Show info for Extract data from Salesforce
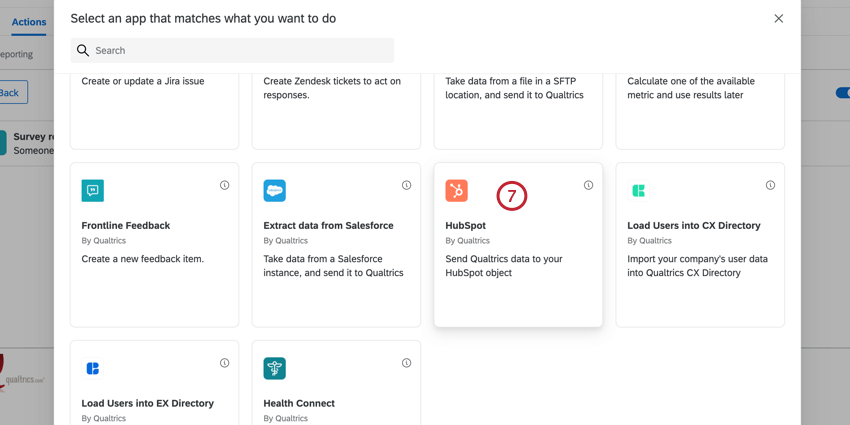Image resolution: width=850 pixels, height=425 pixels. tap(406, 185)
